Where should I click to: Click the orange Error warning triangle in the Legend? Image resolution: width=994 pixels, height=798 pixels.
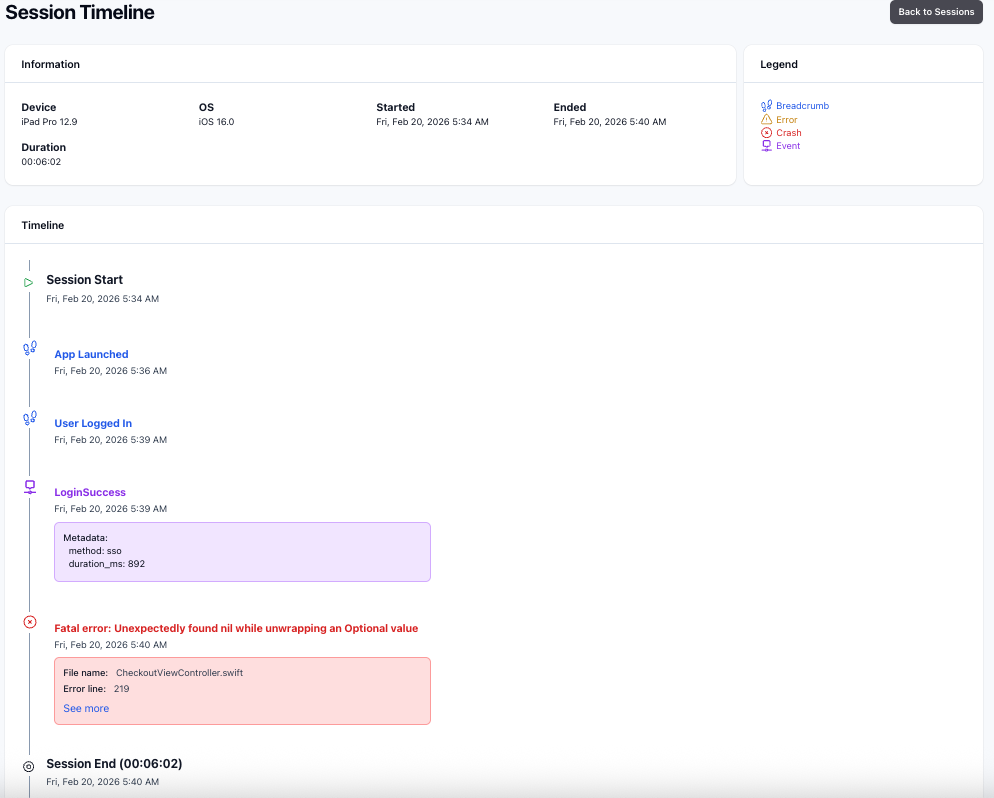pyautogui.click(x=766, y=119)
